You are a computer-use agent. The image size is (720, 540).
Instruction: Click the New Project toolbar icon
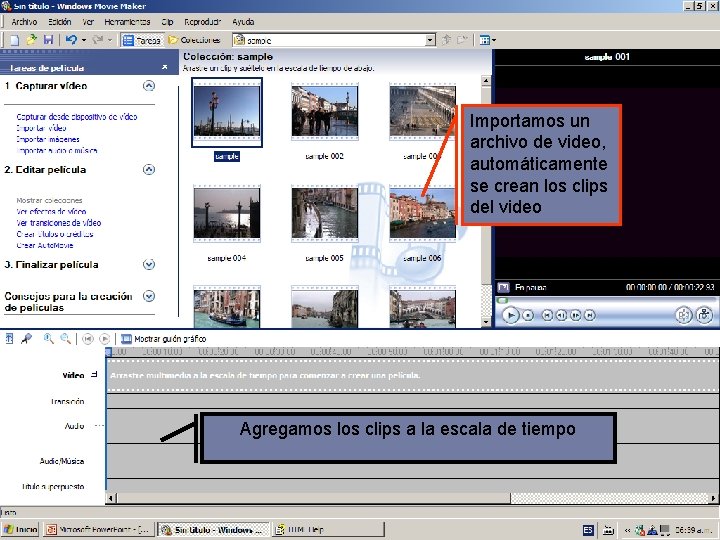click(x=15, y=40)
